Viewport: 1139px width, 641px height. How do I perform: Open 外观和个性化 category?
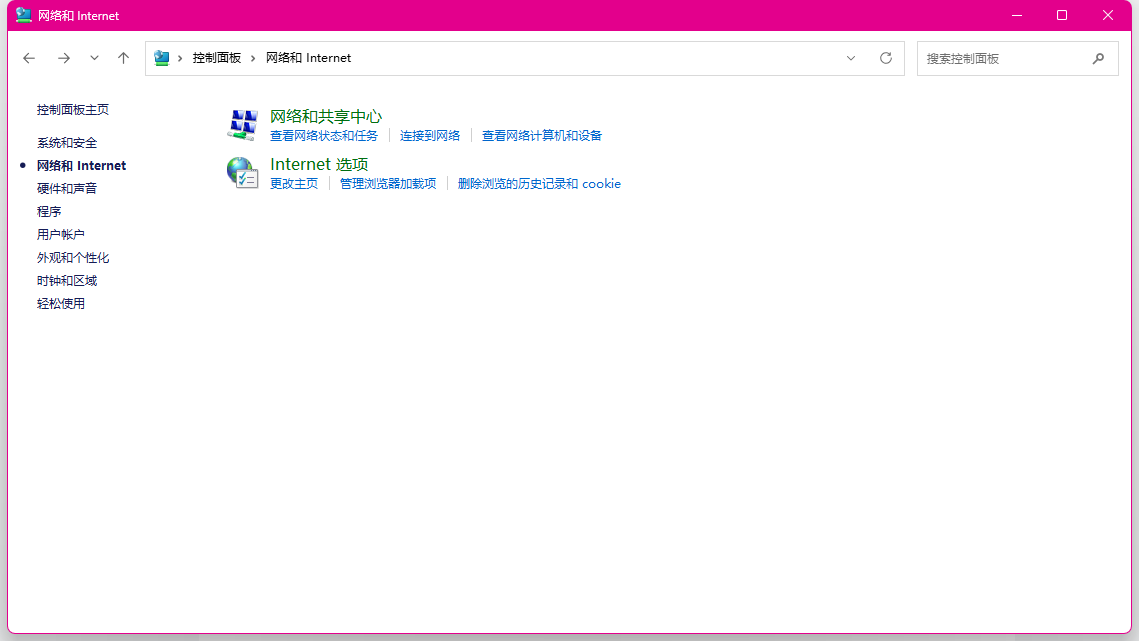(73, 258)
